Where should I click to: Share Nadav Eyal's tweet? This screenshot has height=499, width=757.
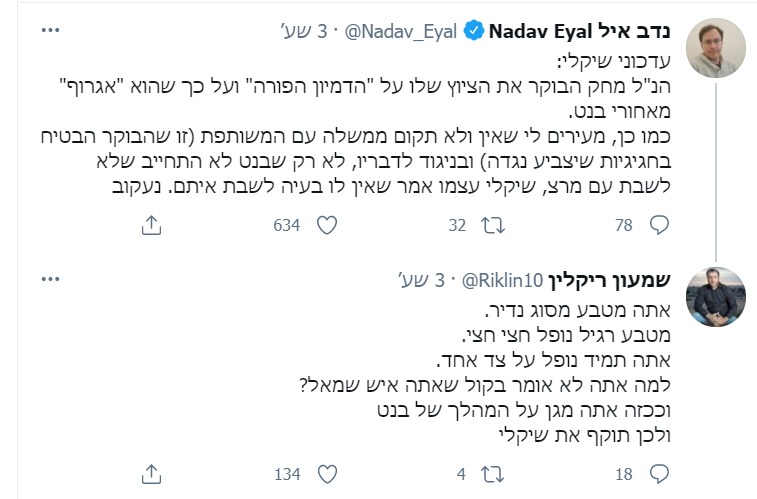click(x=152, y=226)
